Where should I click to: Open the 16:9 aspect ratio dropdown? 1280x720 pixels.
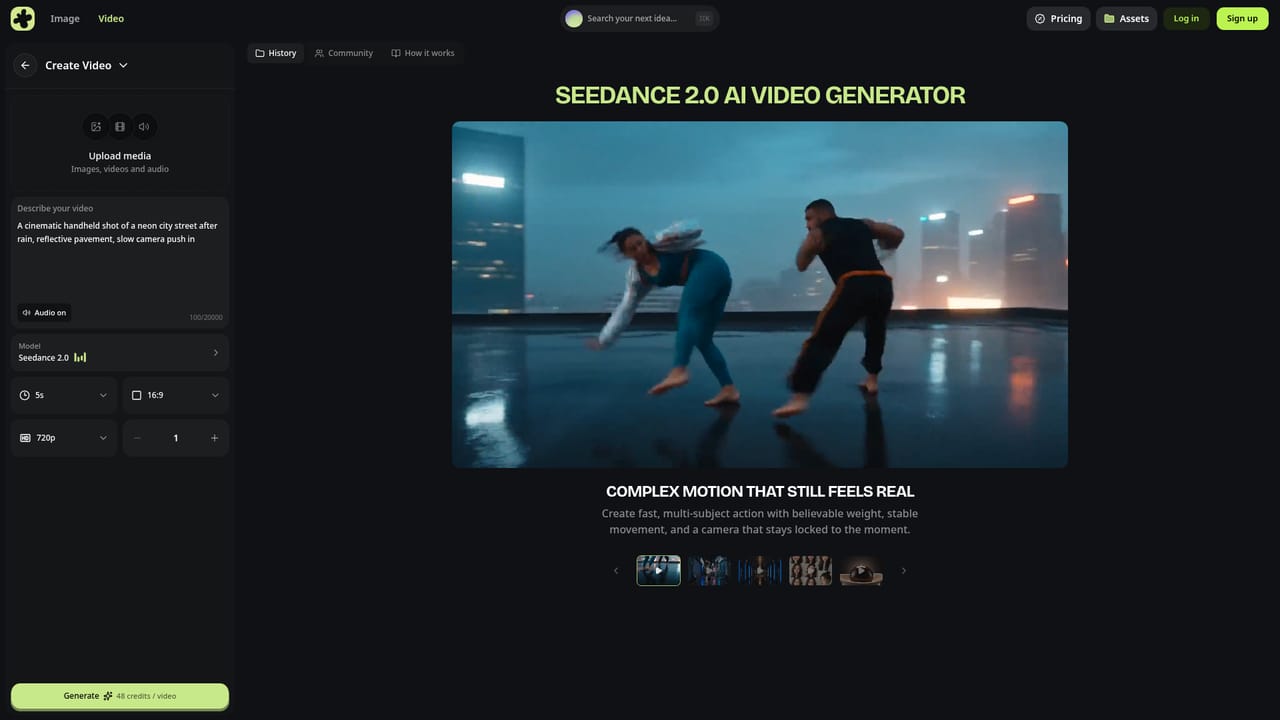click(x=176, y=395)
